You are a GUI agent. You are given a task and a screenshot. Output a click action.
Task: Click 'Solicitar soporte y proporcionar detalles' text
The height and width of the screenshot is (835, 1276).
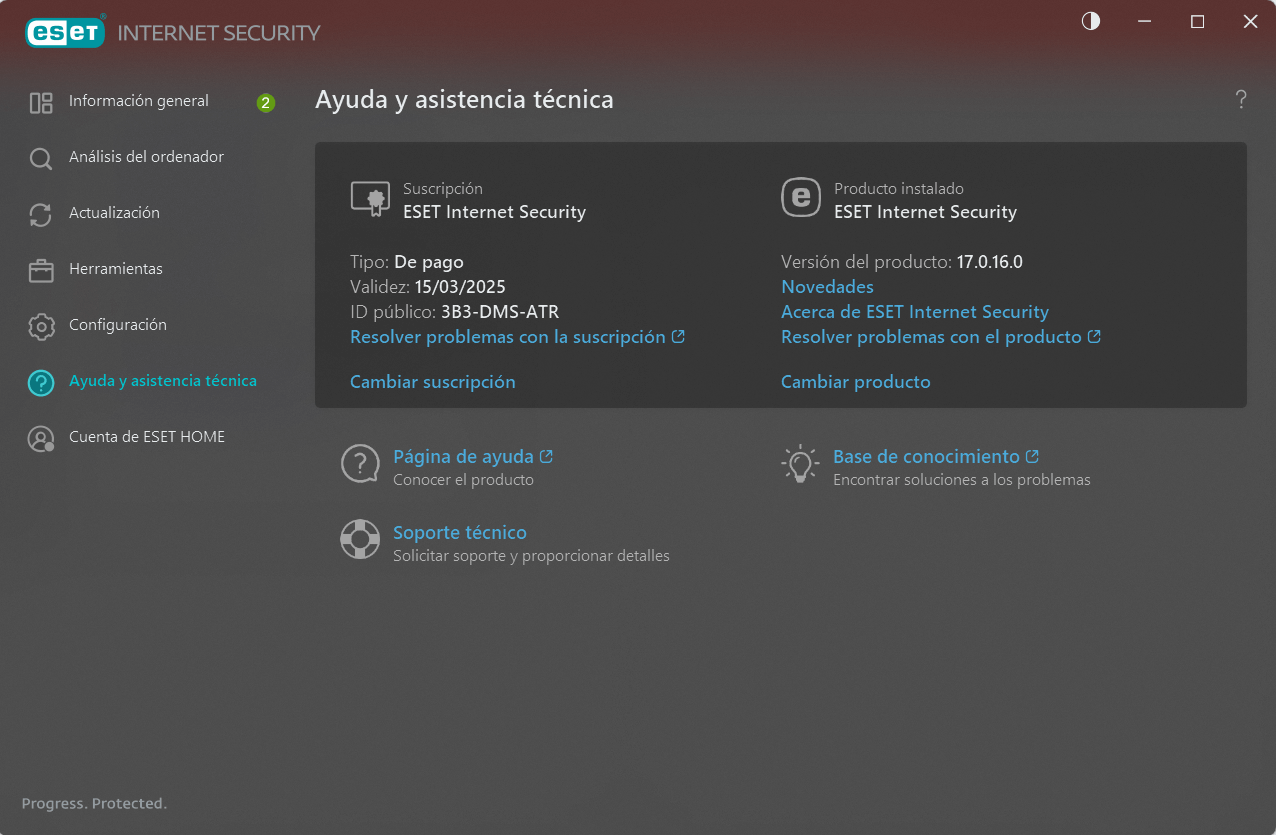[531, 556]
